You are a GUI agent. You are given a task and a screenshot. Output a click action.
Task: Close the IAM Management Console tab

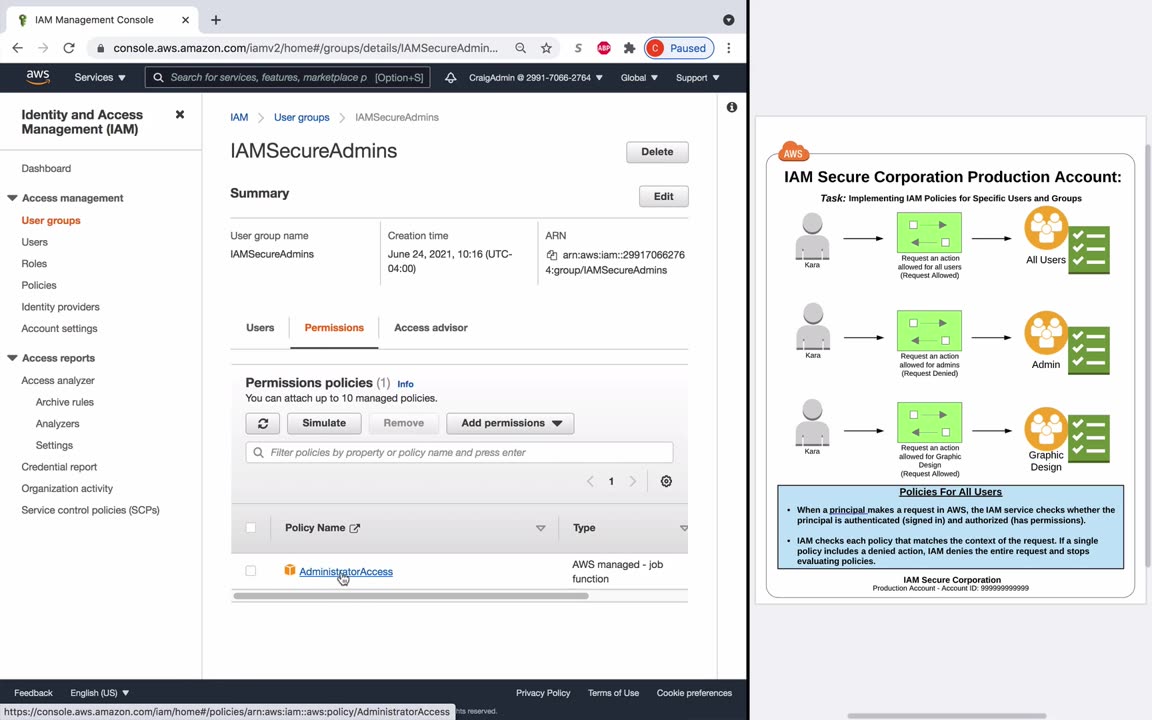point(185,20)
